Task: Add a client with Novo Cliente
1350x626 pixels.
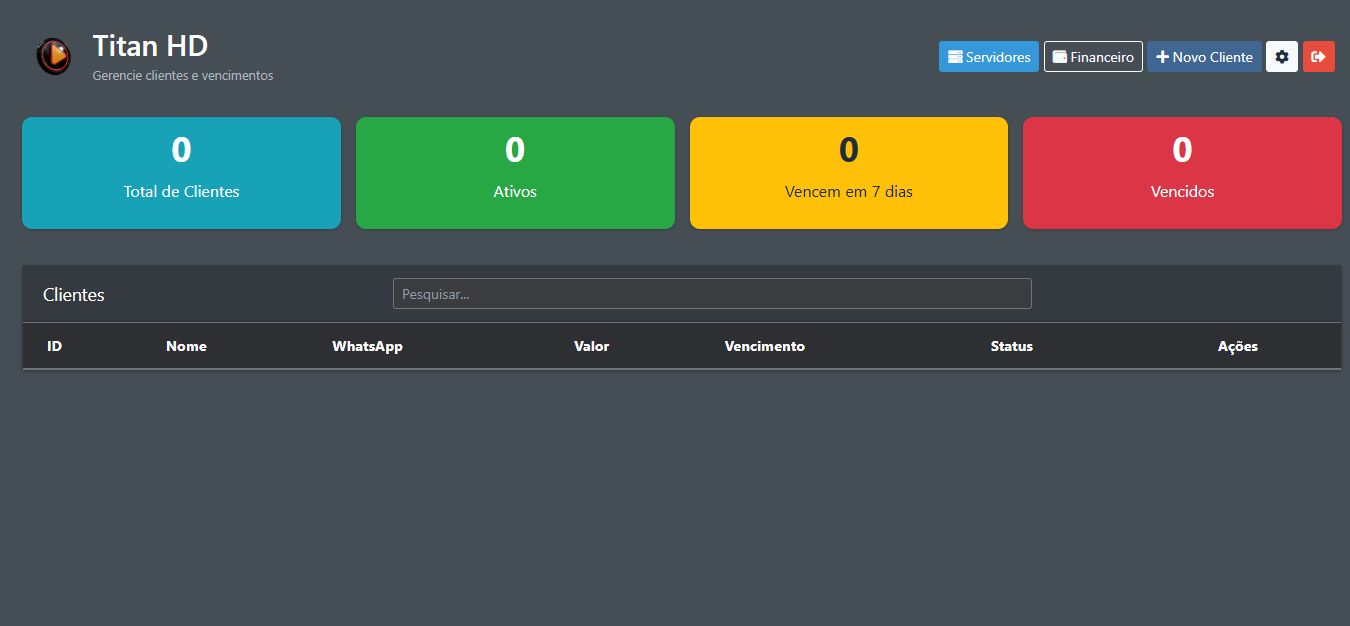Action: [x=1203, y=57]
